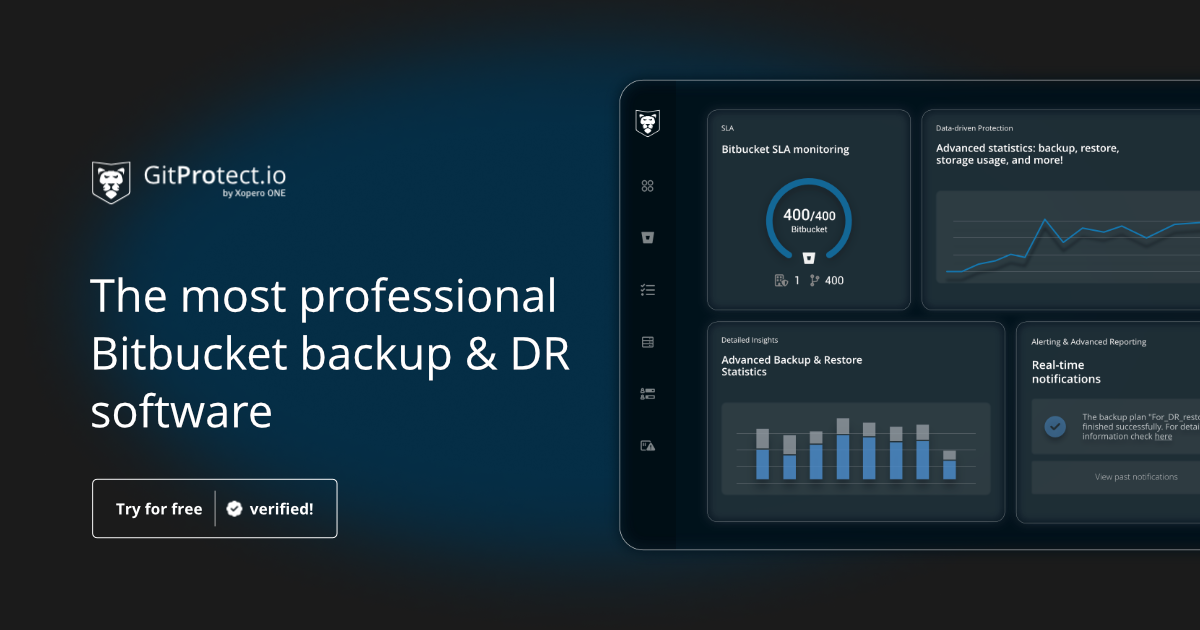Click the Advanced Backup & Restore bar chart
Screen dimensions: 1200x630
click(x=856, y=449)
